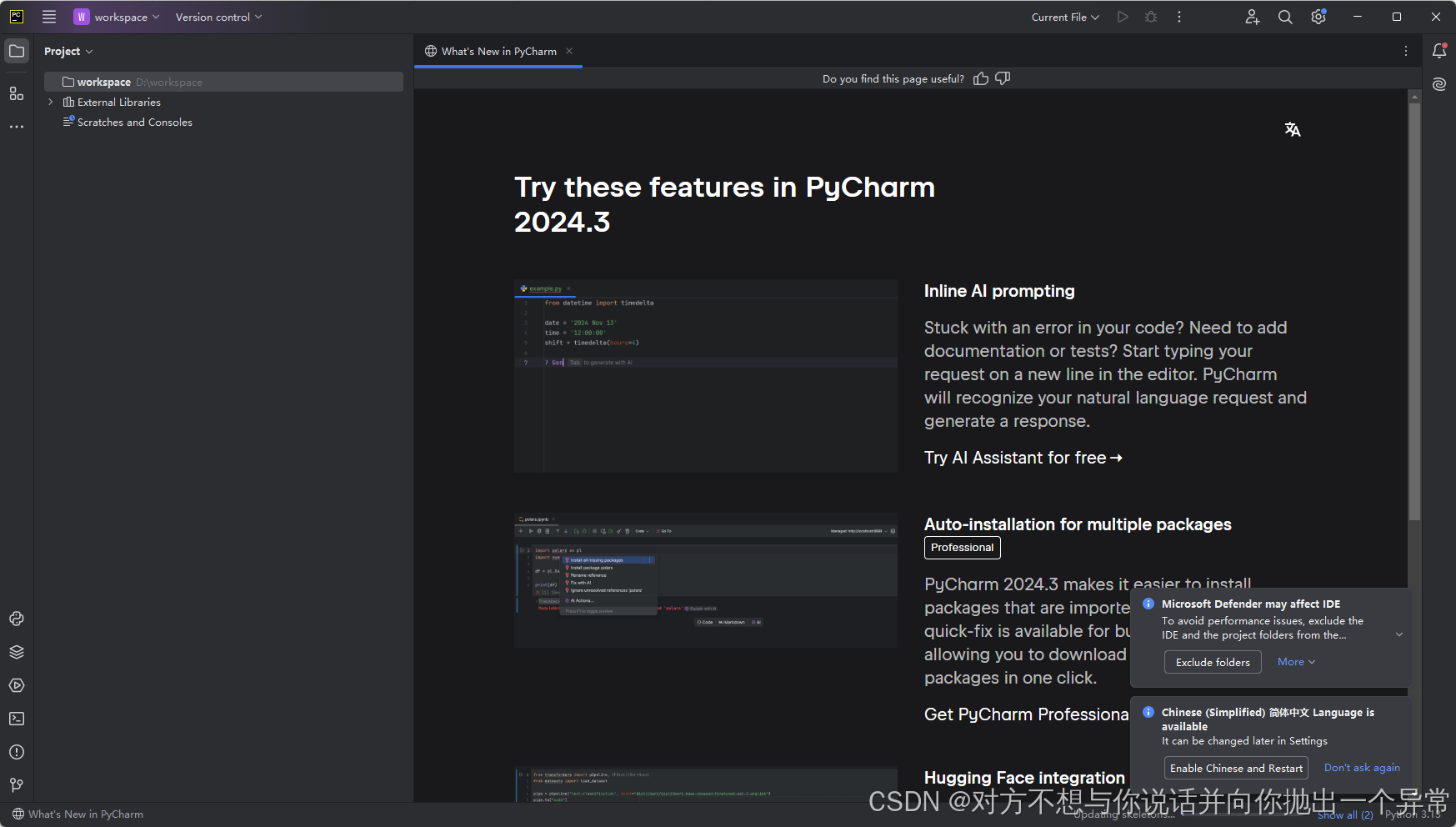
Task: Select workspace root folder in tree
Action: [x=223, y=82]
